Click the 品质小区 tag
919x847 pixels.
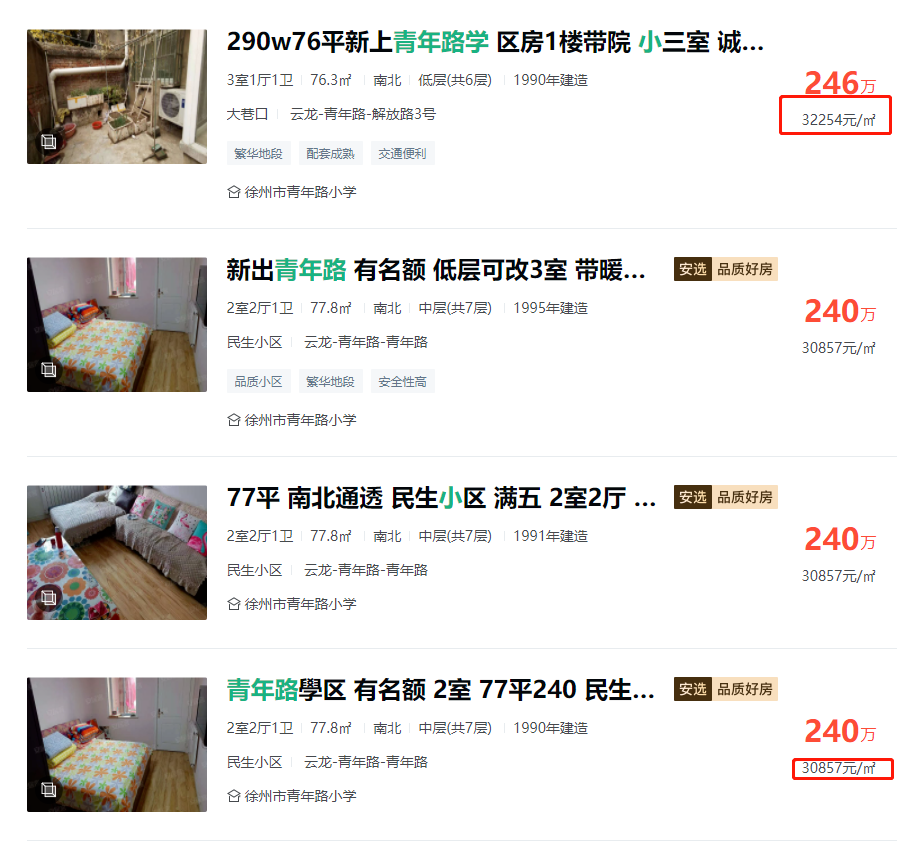258,382
